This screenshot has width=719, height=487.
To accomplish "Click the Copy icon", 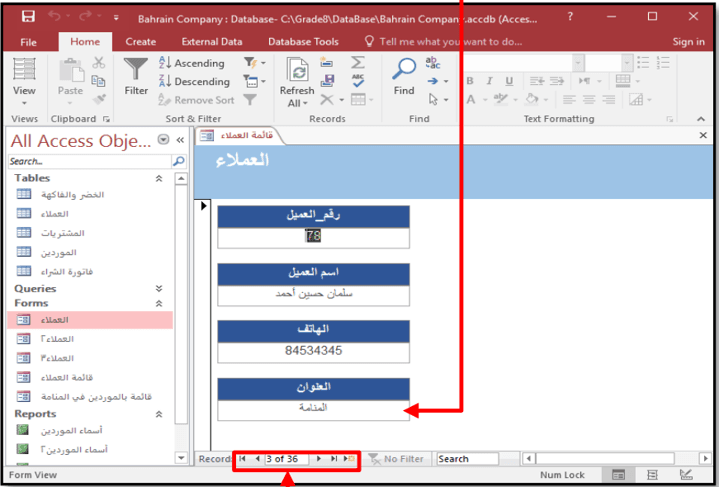I will 98,81.
